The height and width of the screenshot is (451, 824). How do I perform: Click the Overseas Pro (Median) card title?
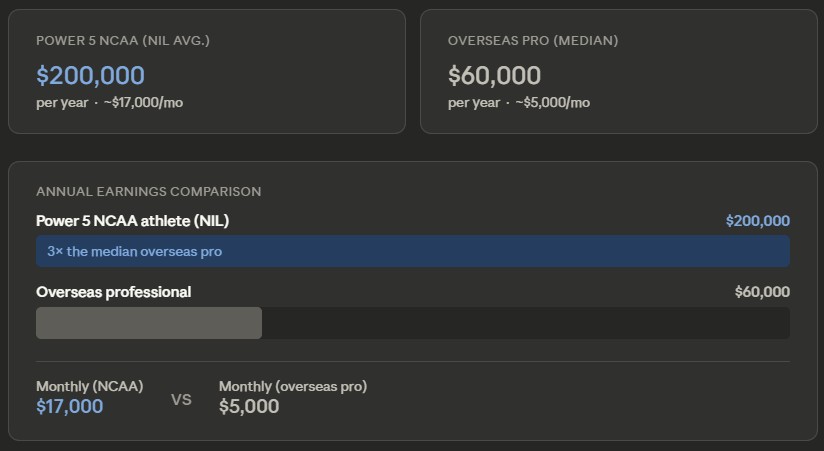(533, 41)
